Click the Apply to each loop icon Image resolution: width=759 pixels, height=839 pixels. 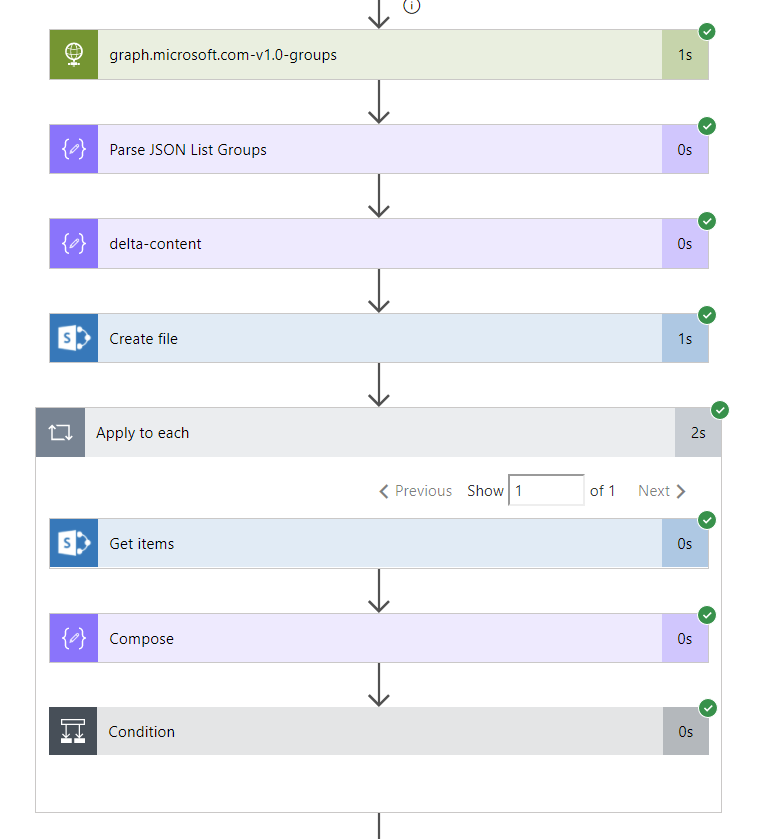tap(60, 433)
